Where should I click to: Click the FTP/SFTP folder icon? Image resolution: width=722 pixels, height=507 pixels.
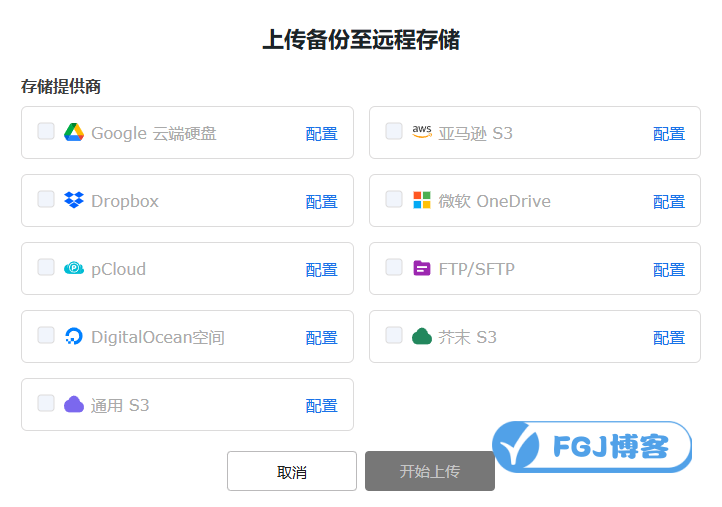point(422,268)
